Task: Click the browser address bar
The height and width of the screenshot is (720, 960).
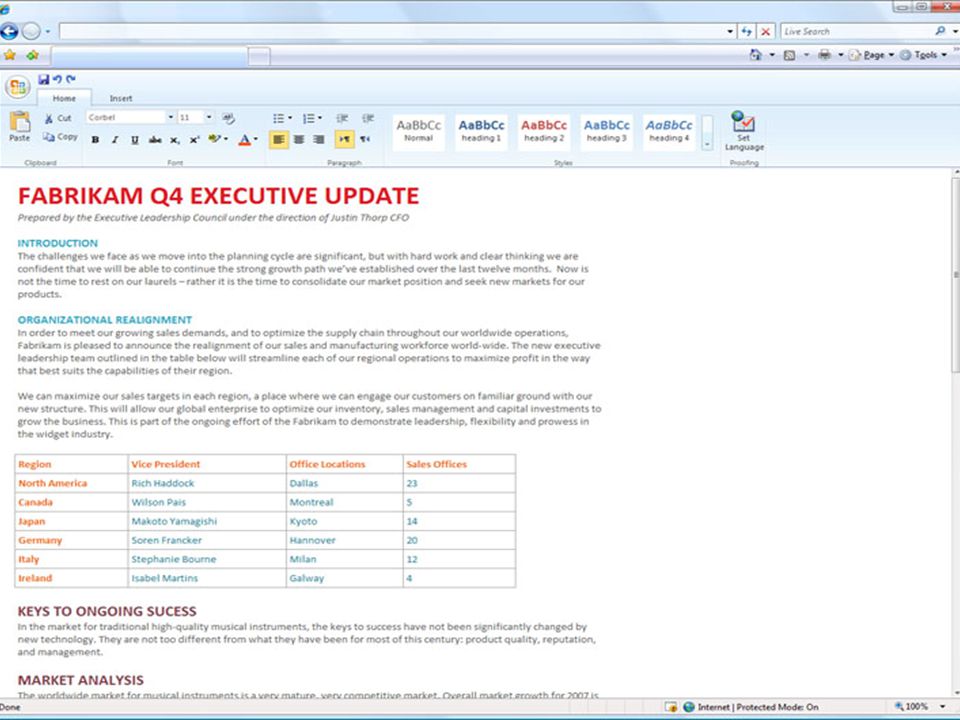Action: 392,31
